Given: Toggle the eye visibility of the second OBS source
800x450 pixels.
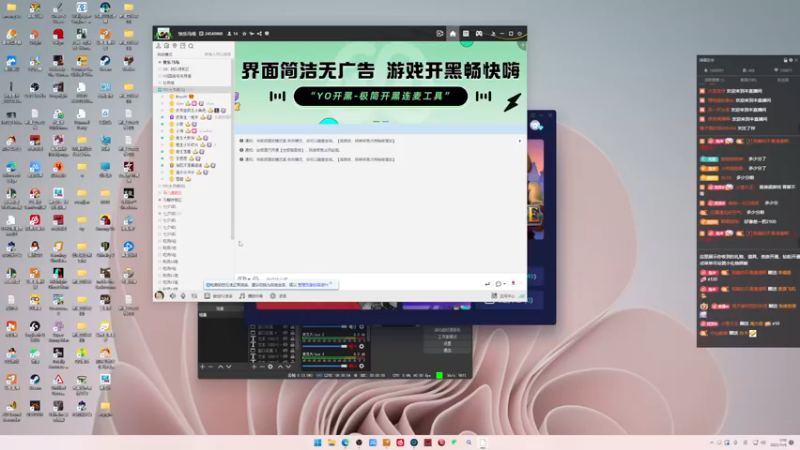Looking at the screenshot, I should click(285, 333).
